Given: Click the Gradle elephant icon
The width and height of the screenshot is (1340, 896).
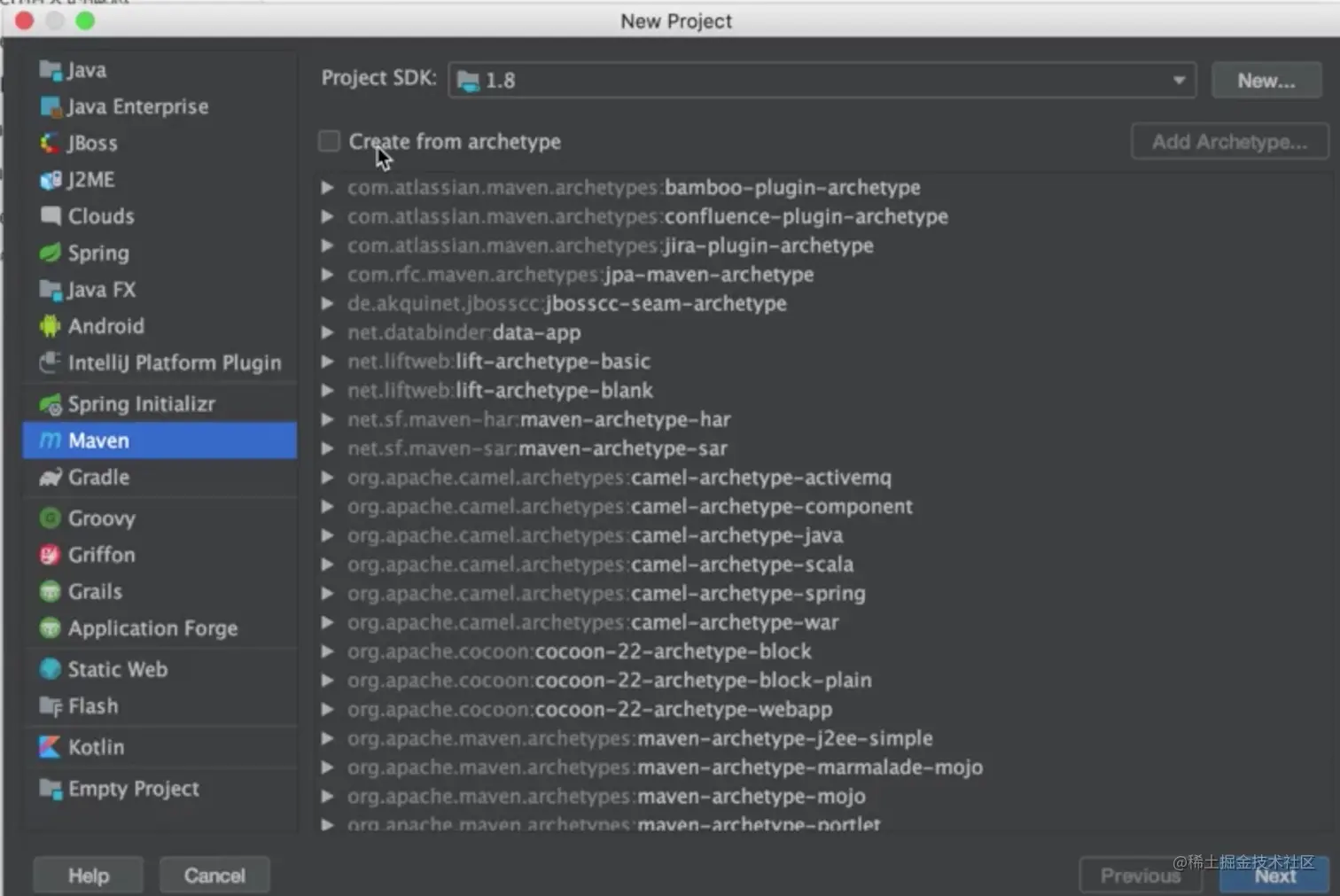Looking at the screenshot, I should 51,477.
